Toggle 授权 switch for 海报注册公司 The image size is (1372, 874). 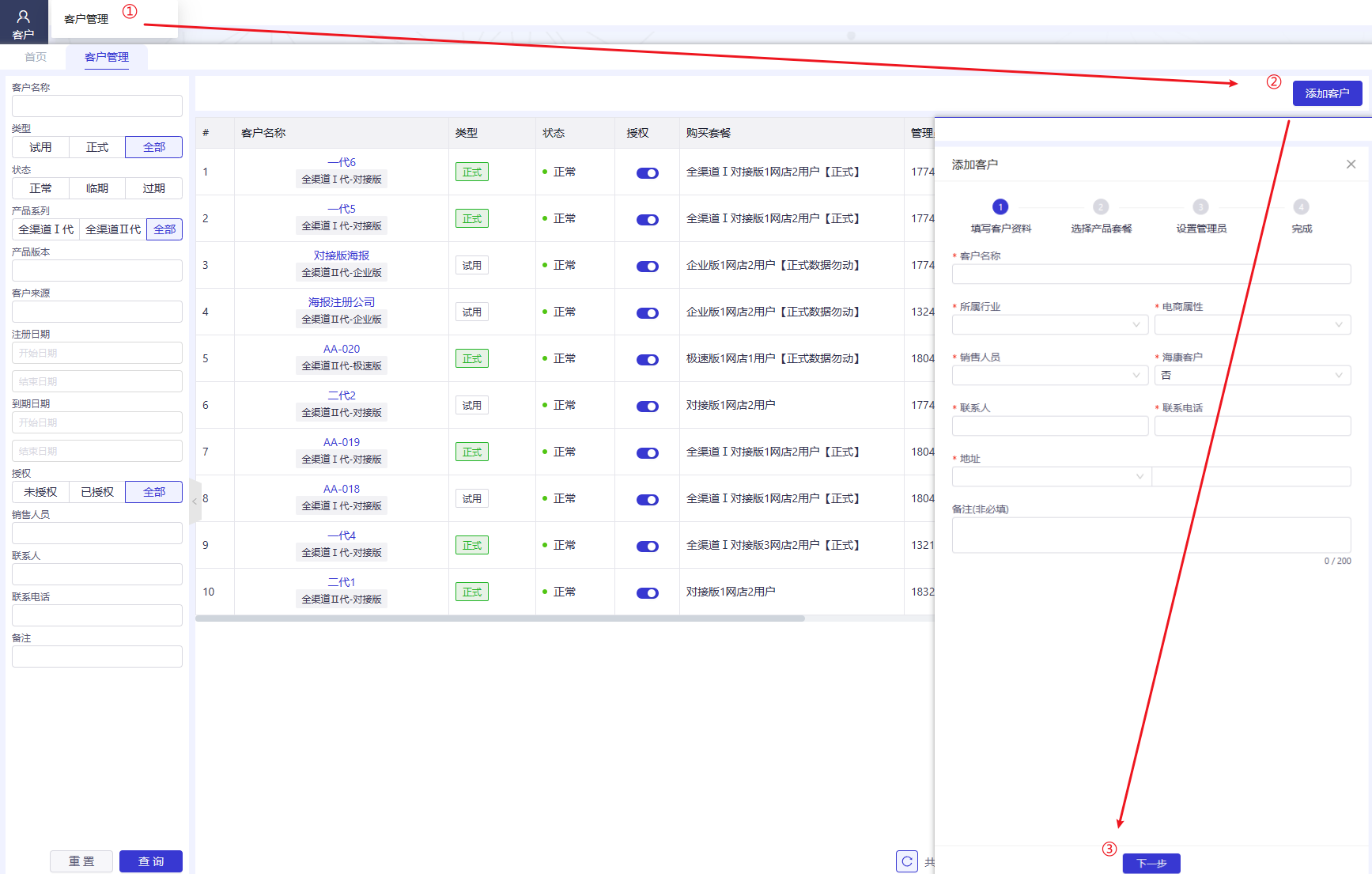(648, 313)
